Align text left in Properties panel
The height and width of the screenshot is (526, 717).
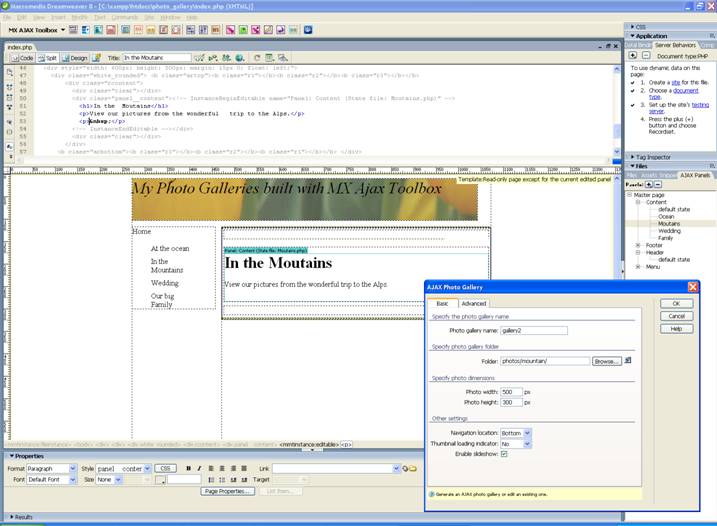pos(211,468)
